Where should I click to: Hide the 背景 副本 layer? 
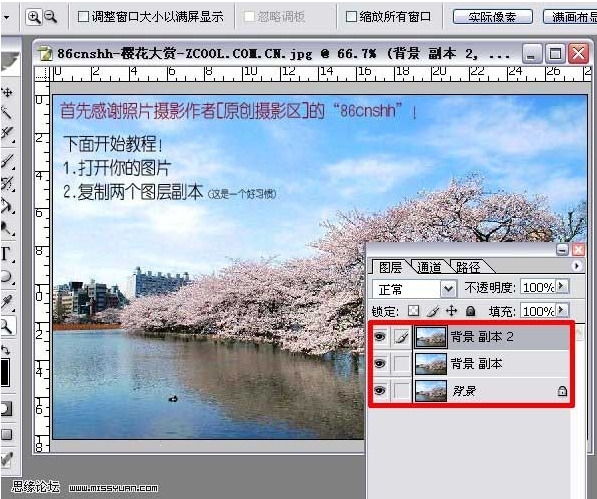380,364
